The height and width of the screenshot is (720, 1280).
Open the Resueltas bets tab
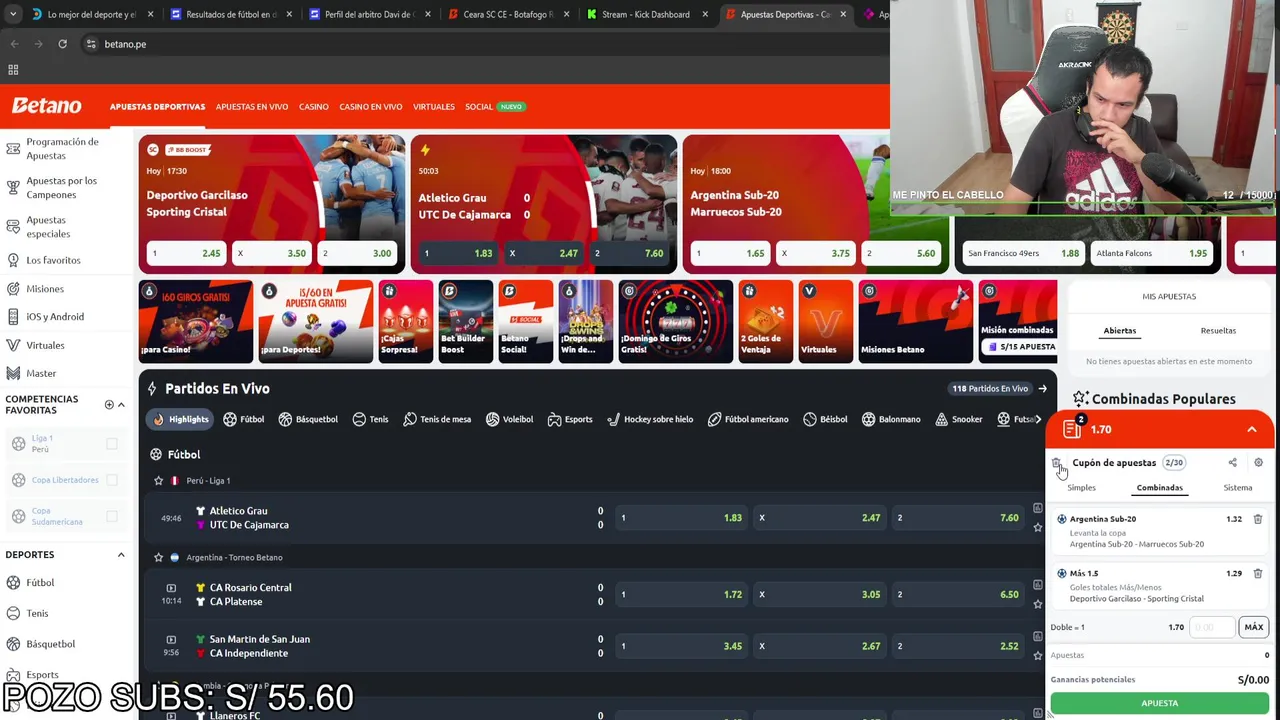(1218, 331)
